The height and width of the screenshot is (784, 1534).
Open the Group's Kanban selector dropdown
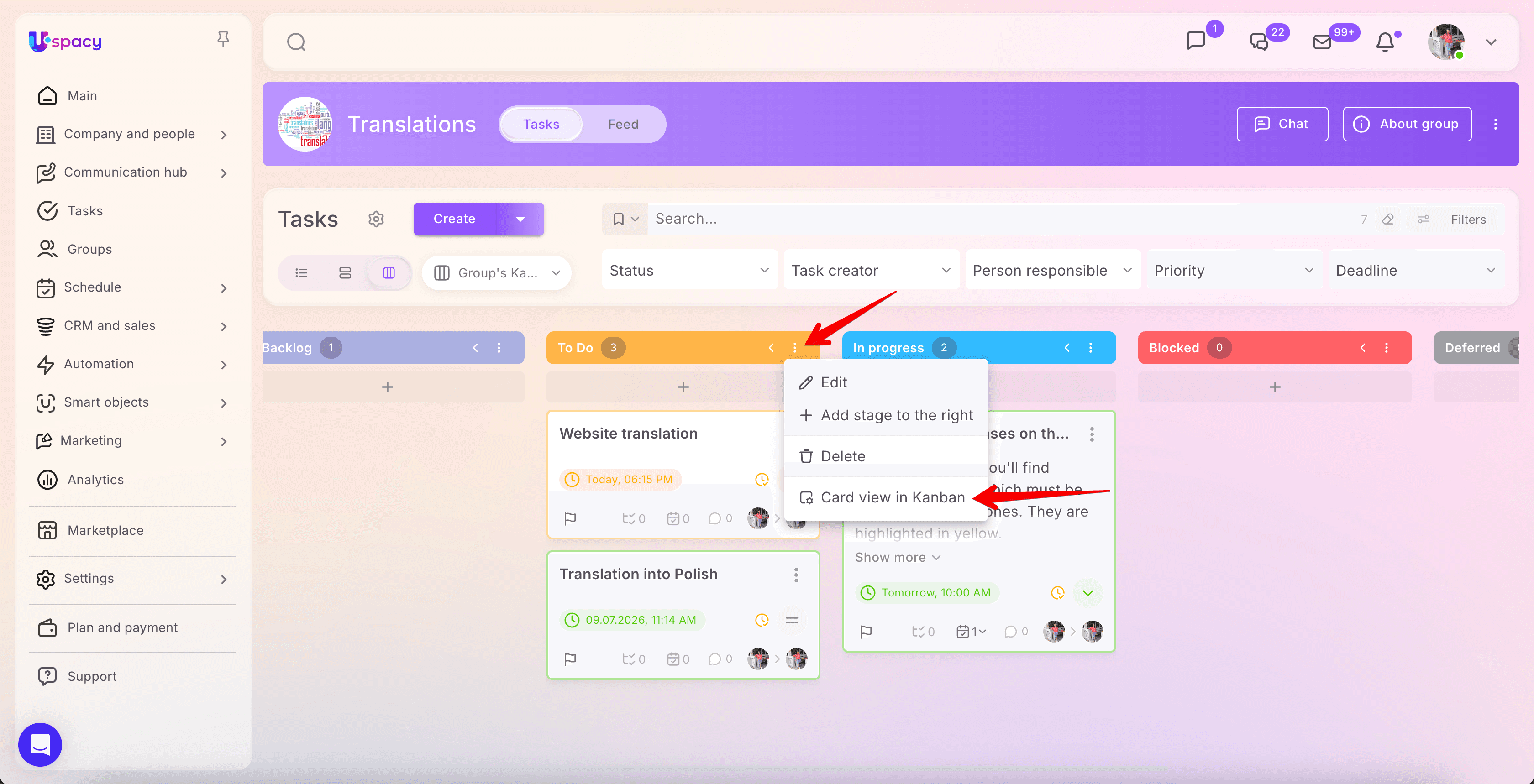coord(497,272)
